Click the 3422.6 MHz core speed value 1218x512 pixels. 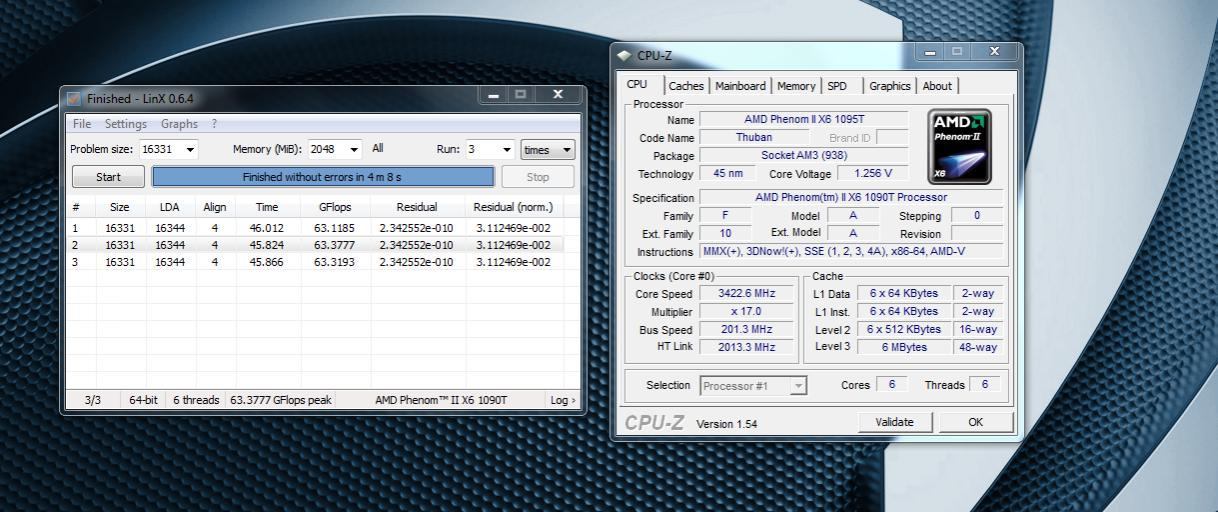(746, 294)
